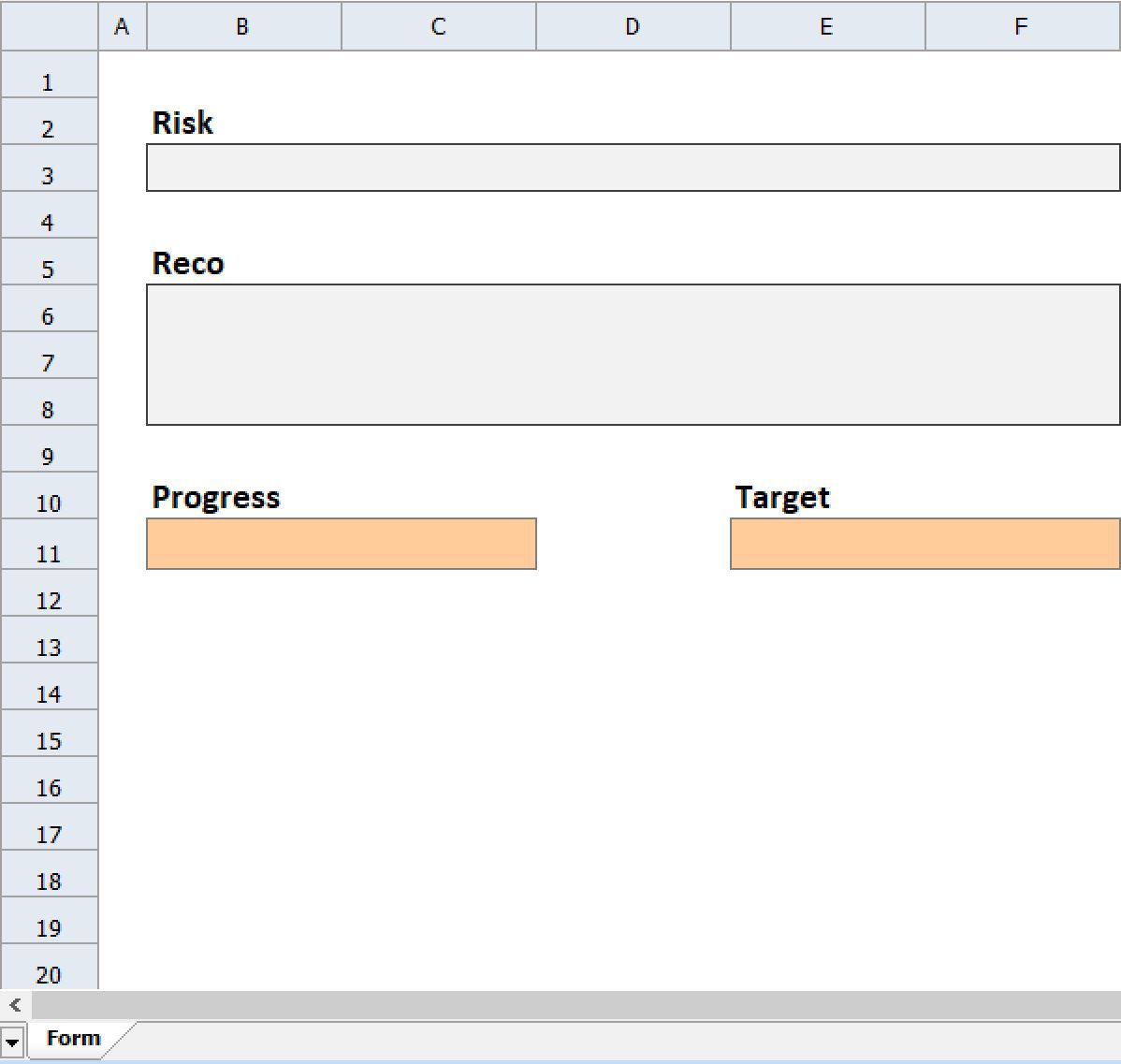Select row 15 header

tap(49, 733)
